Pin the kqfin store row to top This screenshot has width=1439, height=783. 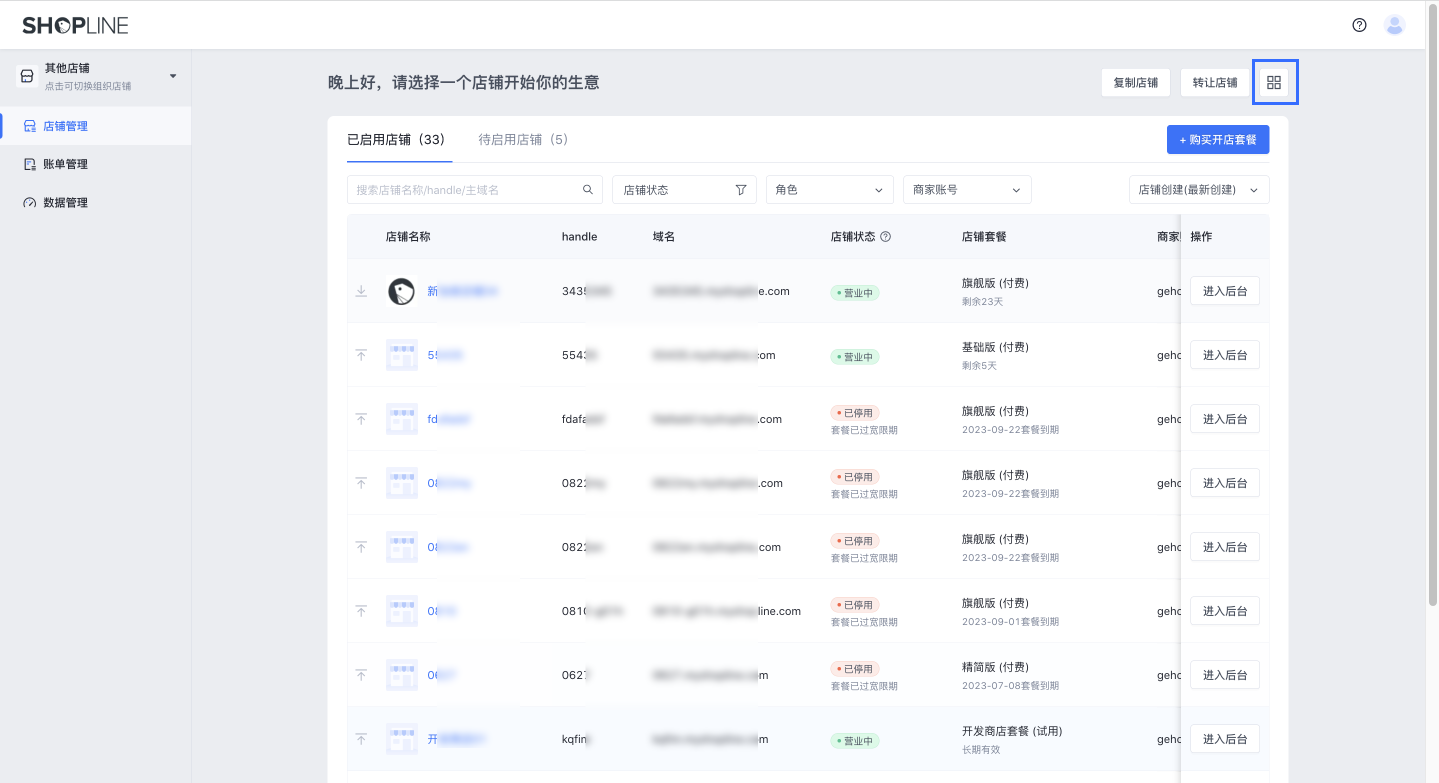(361, 739)
